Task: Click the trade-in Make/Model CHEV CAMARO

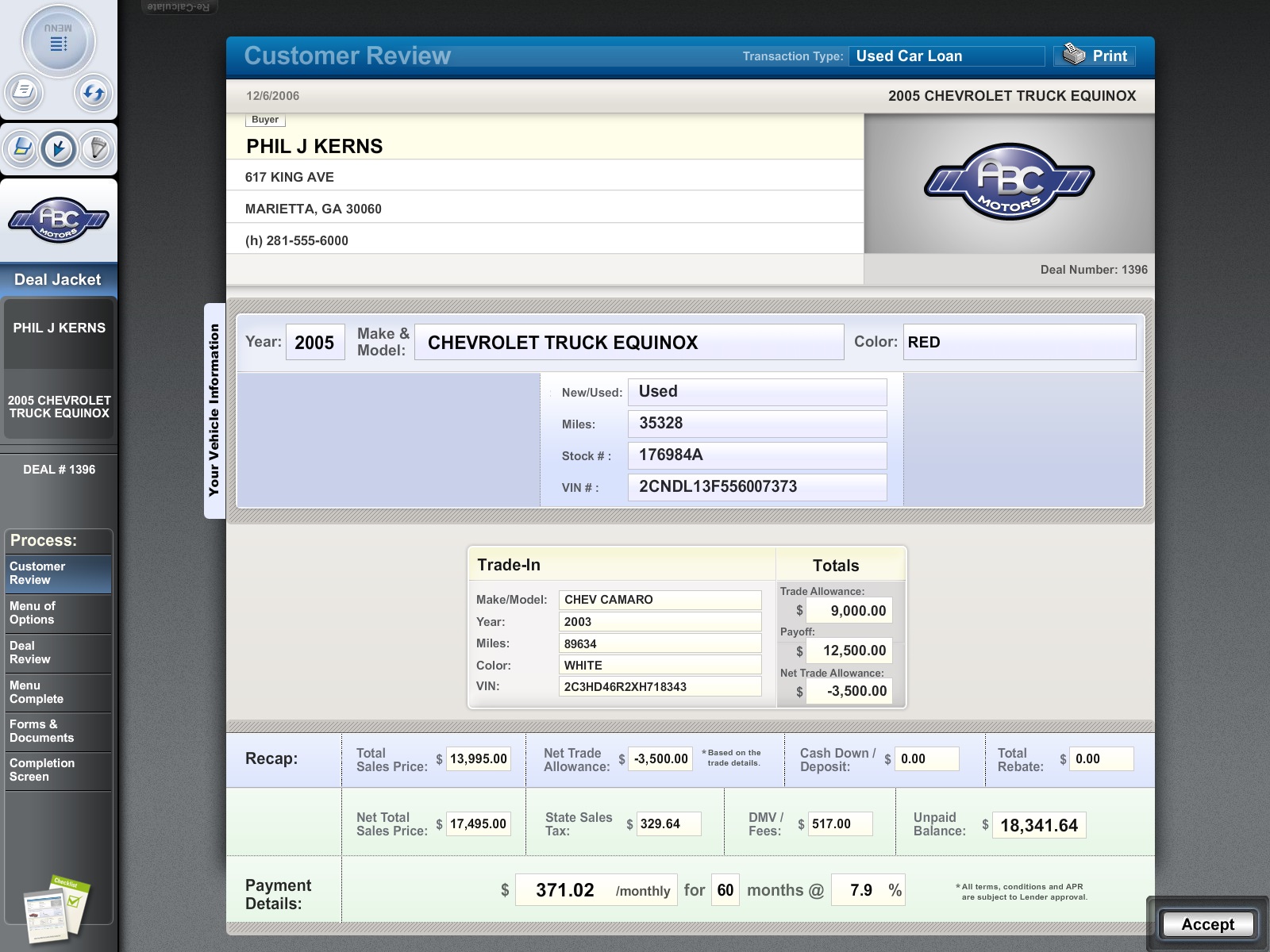Action: 660,600
